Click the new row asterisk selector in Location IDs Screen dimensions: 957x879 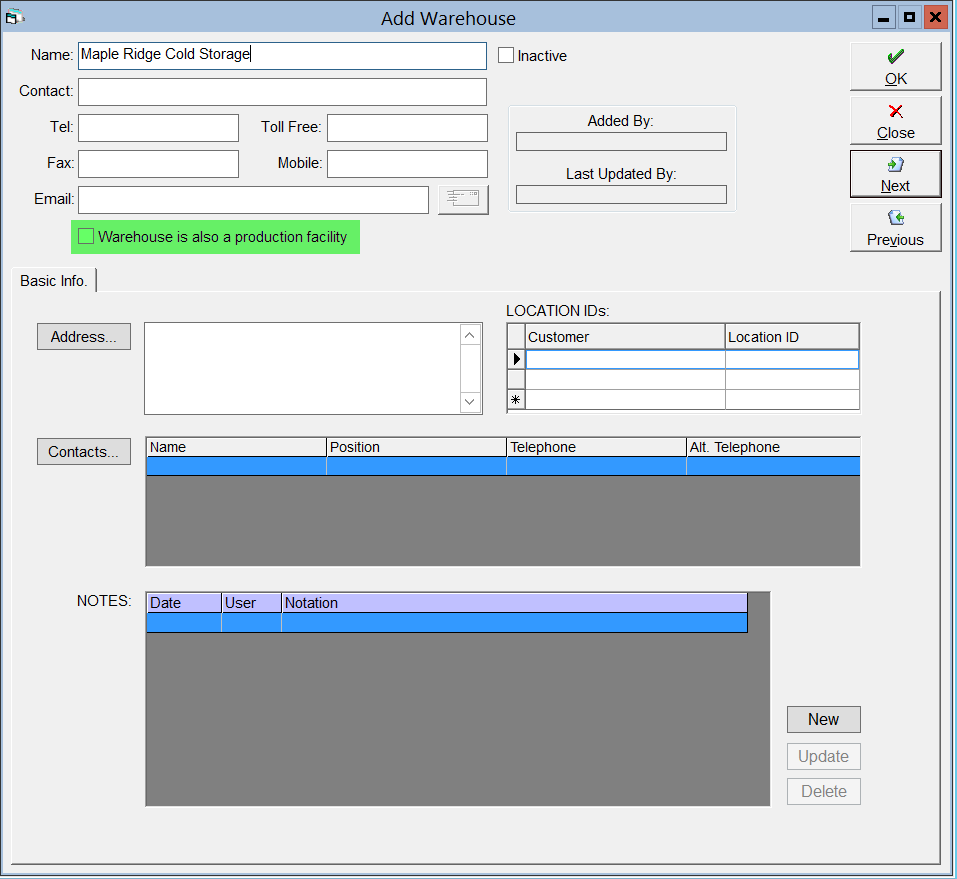coord(516,400)
